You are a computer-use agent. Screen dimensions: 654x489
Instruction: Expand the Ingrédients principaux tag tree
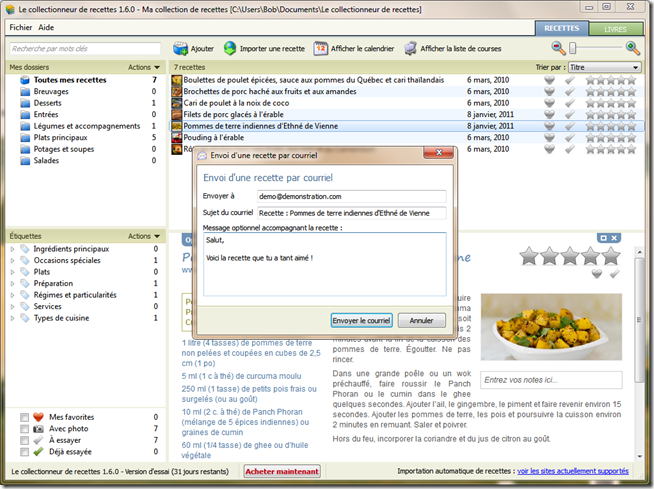coord(12,248)
